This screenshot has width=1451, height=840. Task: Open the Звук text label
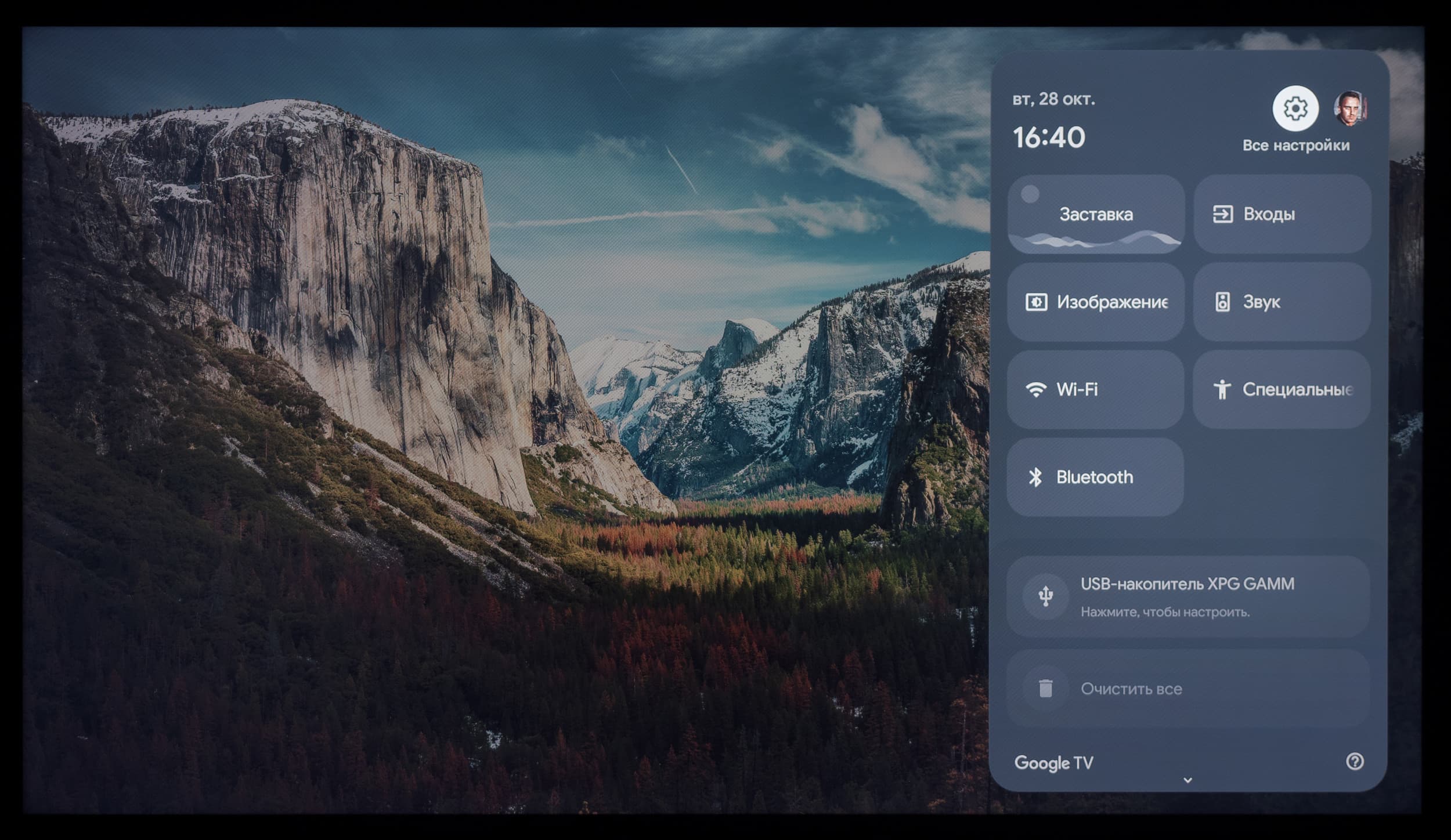click(1261, 302)
